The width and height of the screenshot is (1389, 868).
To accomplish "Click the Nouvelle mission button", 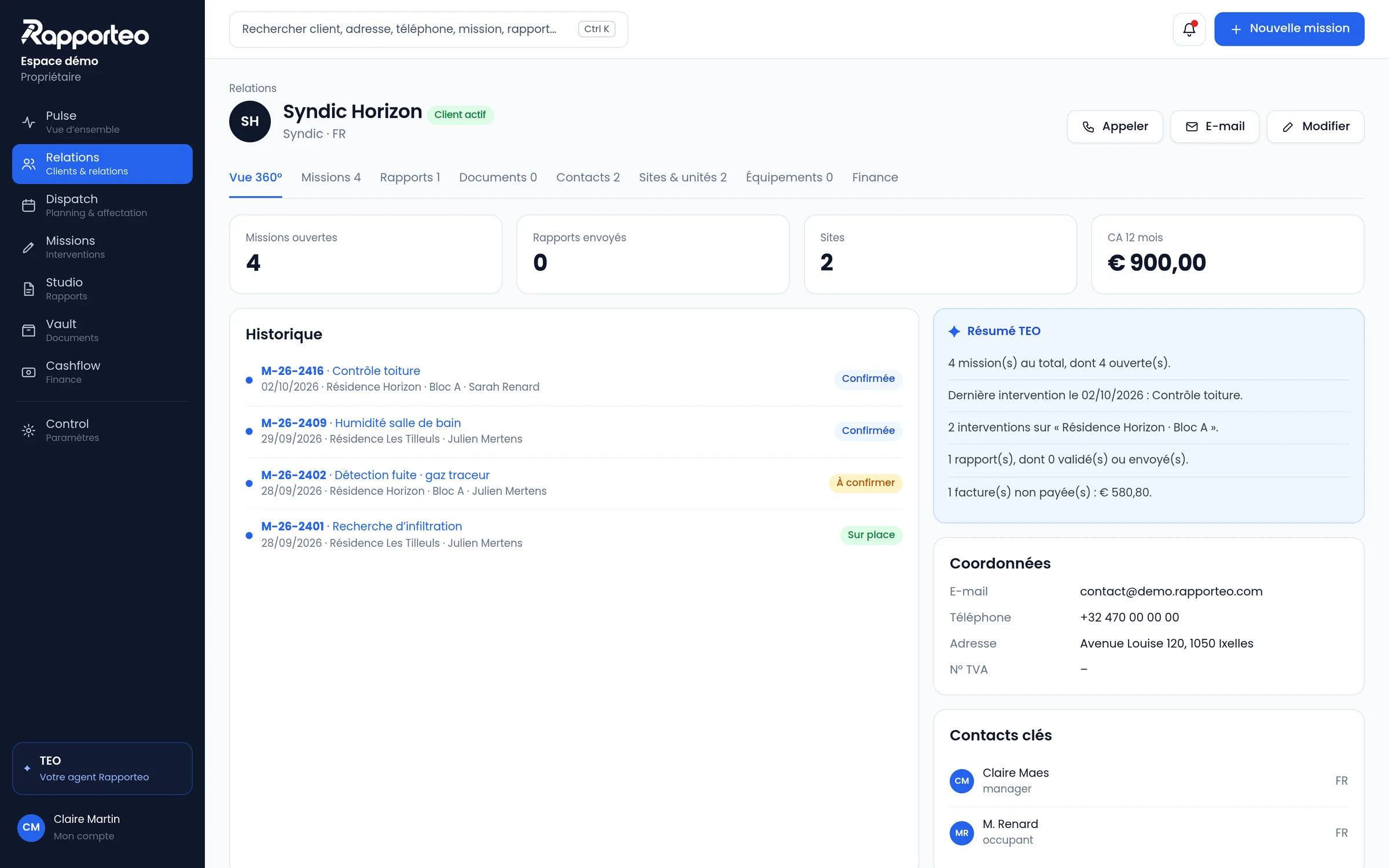I will click(1289, 29).
